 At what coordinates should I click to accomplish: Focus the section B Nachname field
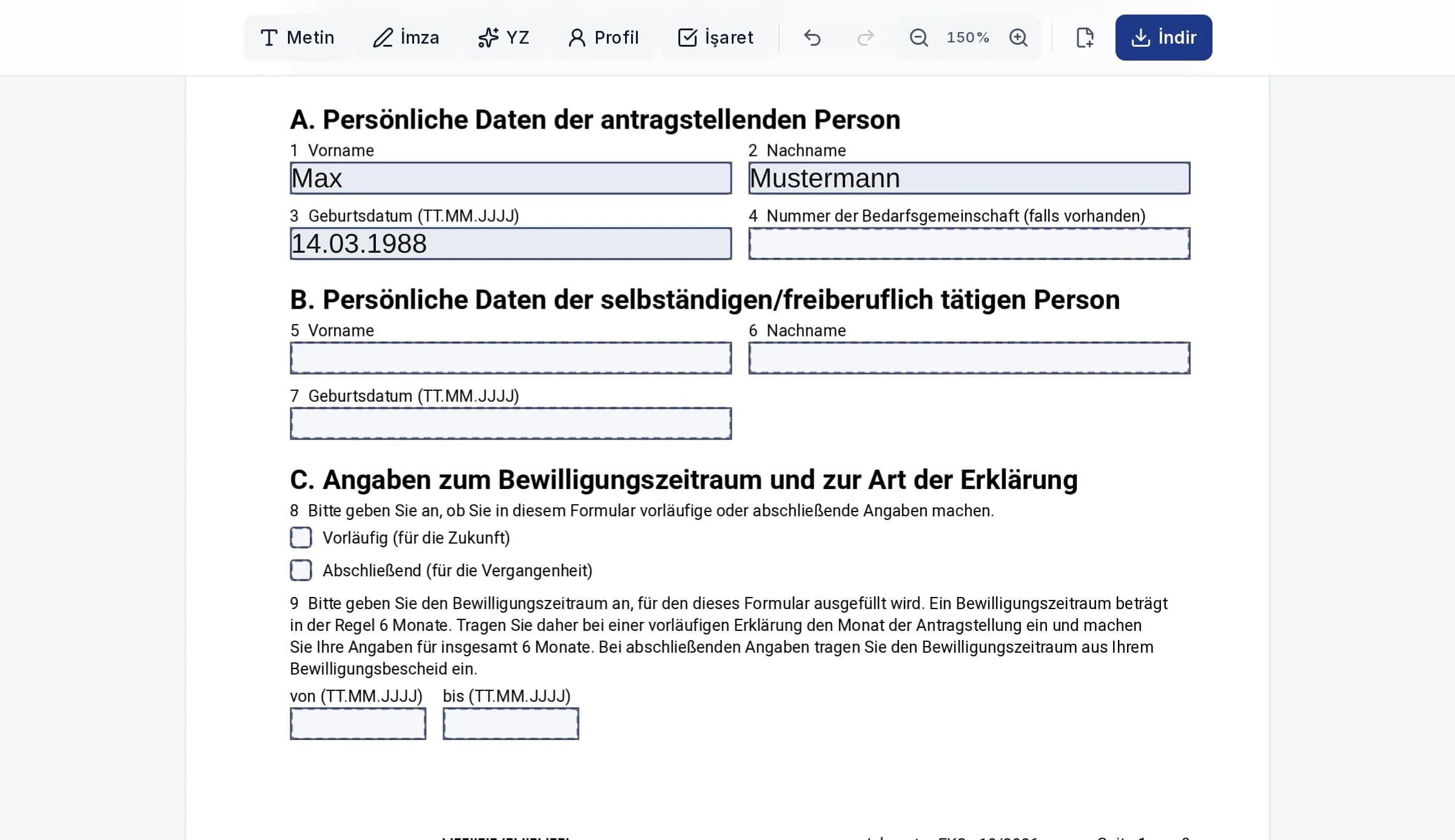(969, 358)
